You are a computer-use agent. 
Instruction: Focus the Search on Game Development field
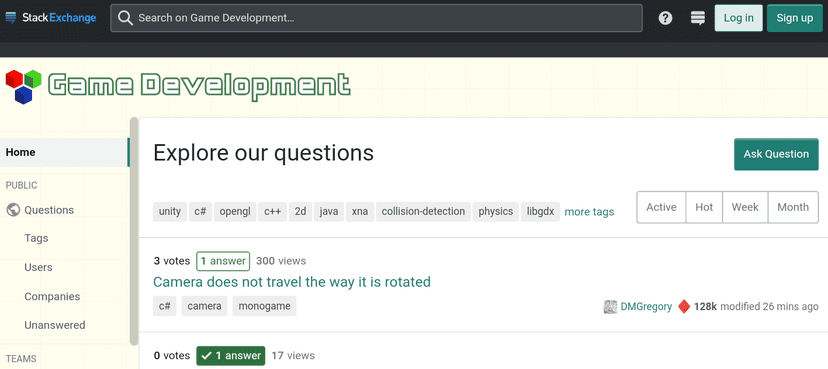(x=376, y=18)
